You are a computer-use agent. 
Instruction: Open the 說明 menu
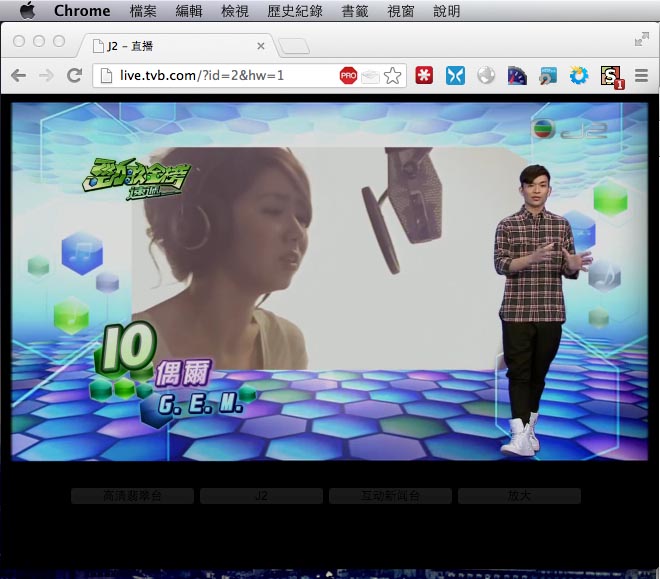pyautogui.click(x=447, y=11)
